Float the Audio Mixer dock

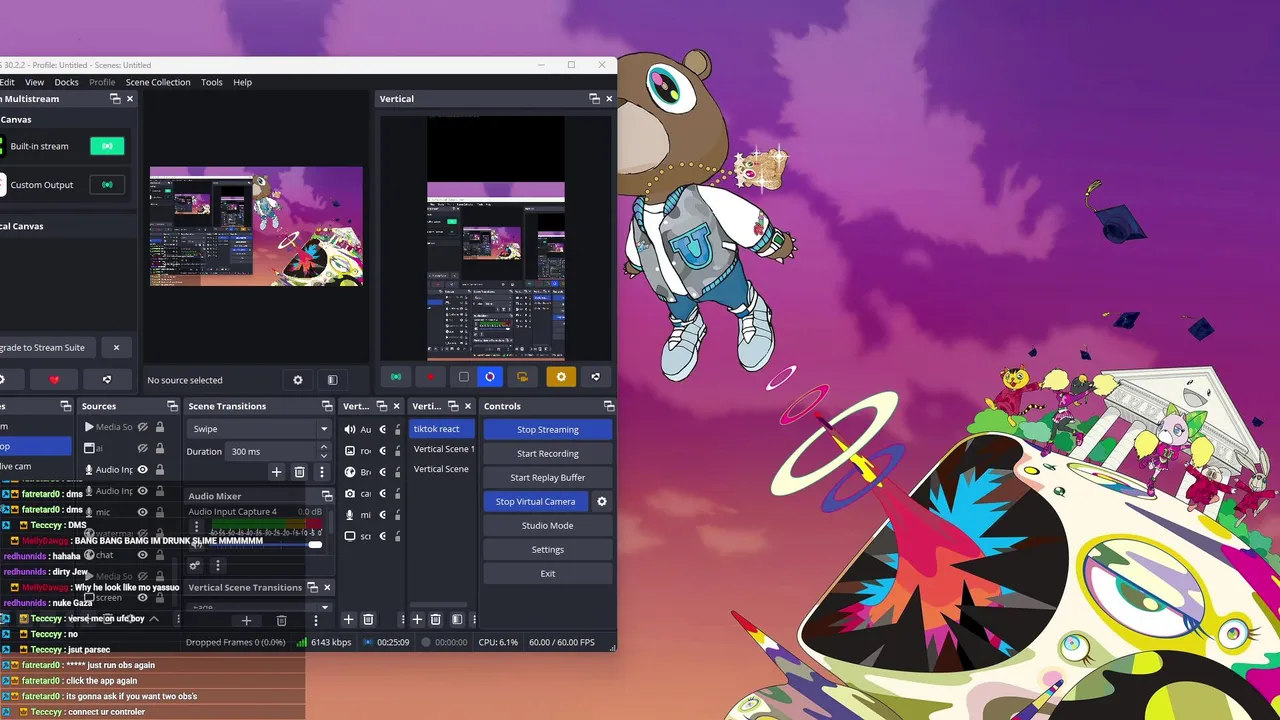pos(327,496)
